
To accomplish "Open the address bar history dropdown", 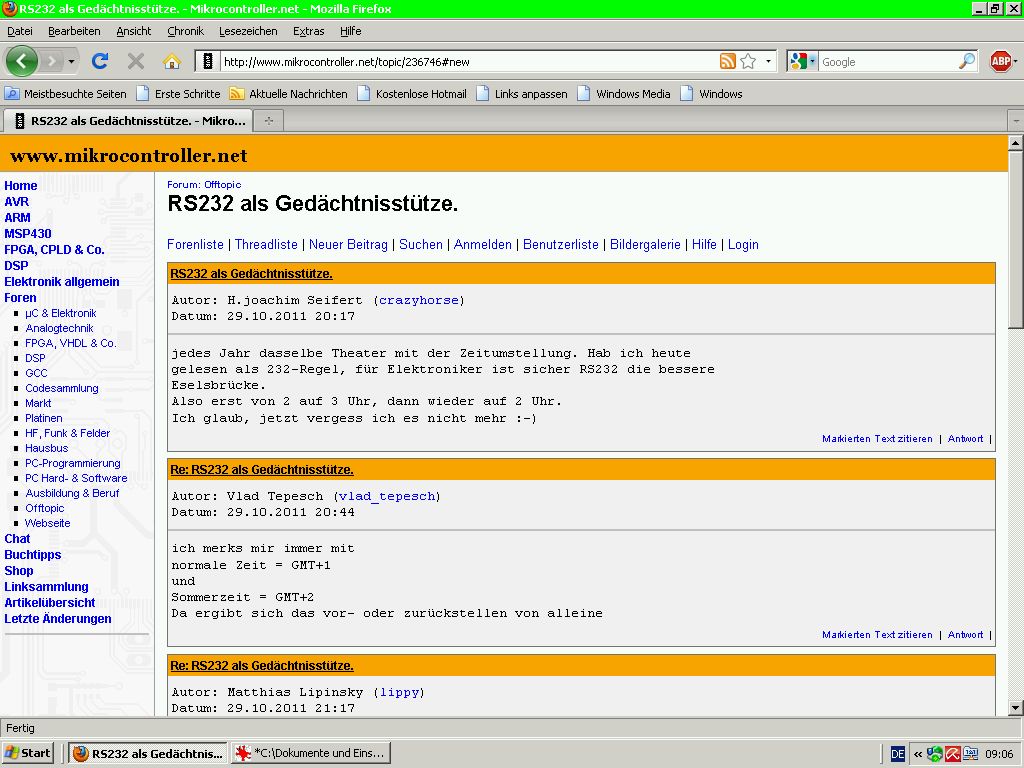I will pyautogui.click(x=769, y=61).
